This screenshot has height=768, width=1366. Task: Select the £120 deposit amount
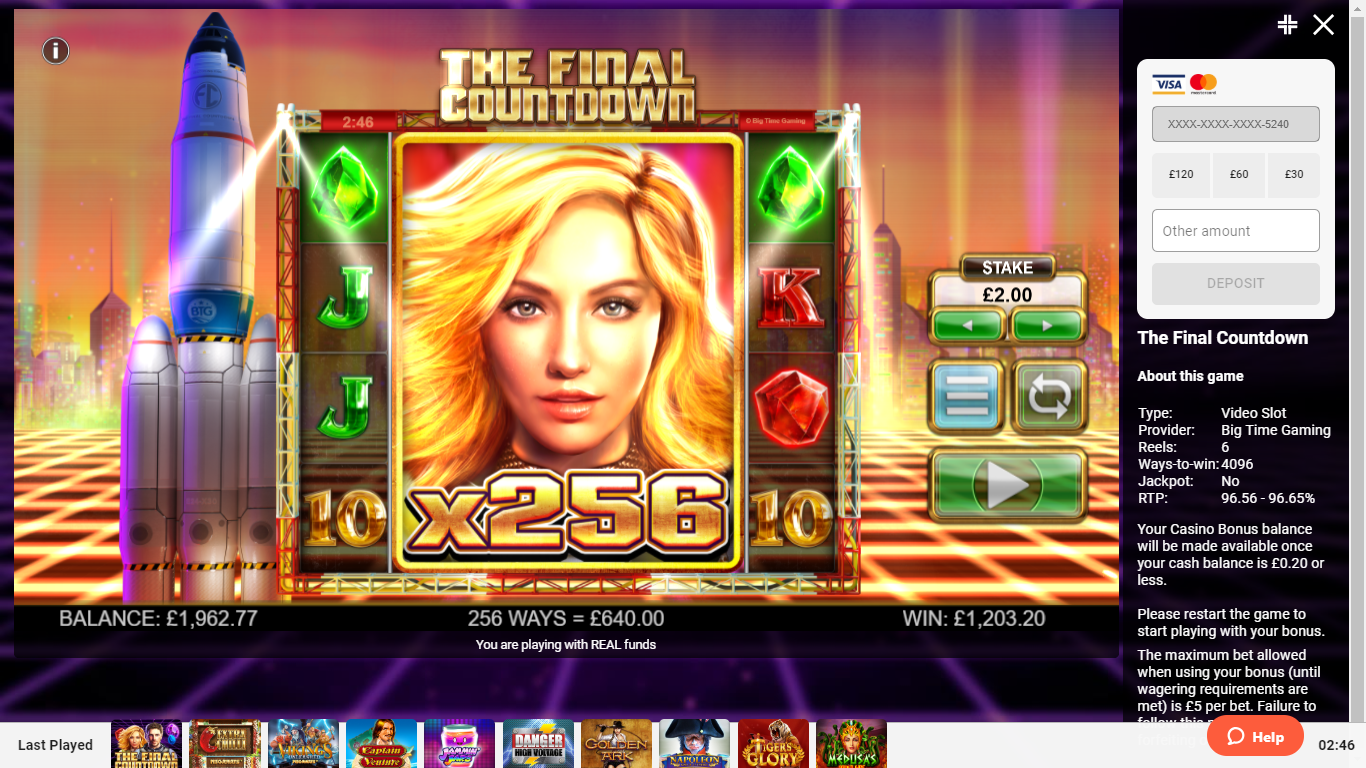(1181, 174)
